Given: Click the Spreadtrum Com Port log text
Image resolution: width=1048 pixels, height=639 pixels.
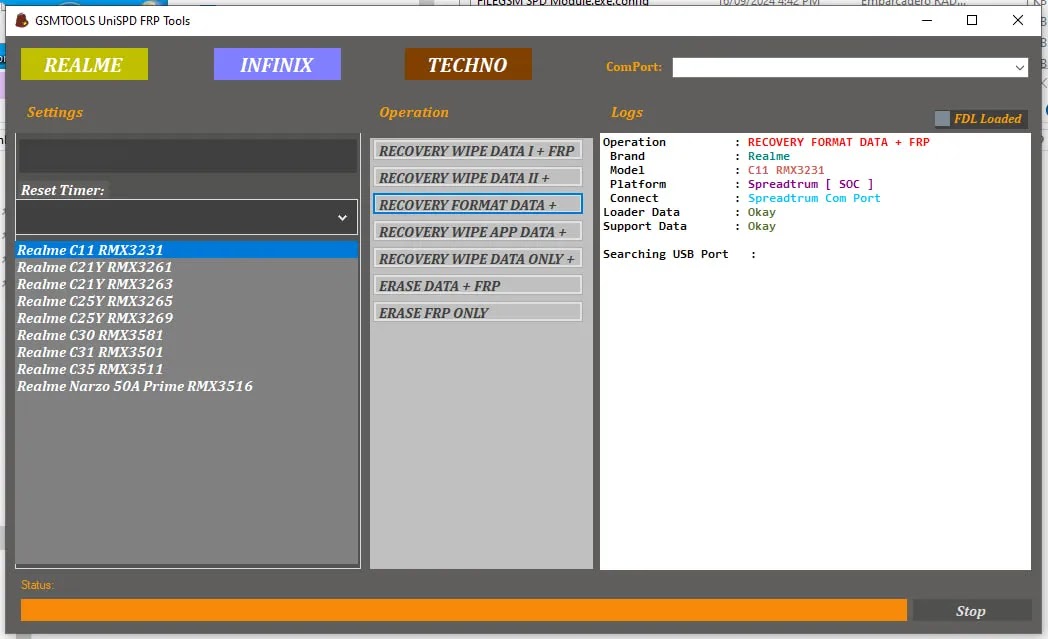Looking at the screenshot, I should click(x=813, y=198).
